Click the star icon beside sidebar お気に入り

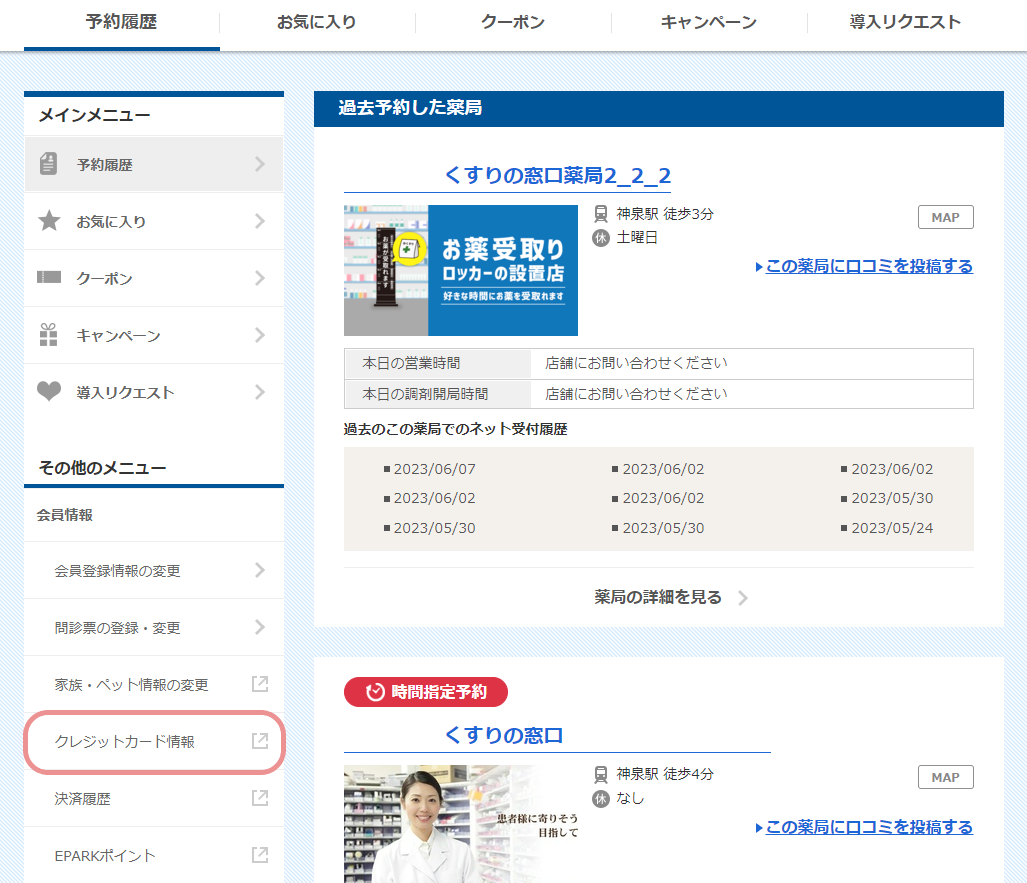[49, 221]
